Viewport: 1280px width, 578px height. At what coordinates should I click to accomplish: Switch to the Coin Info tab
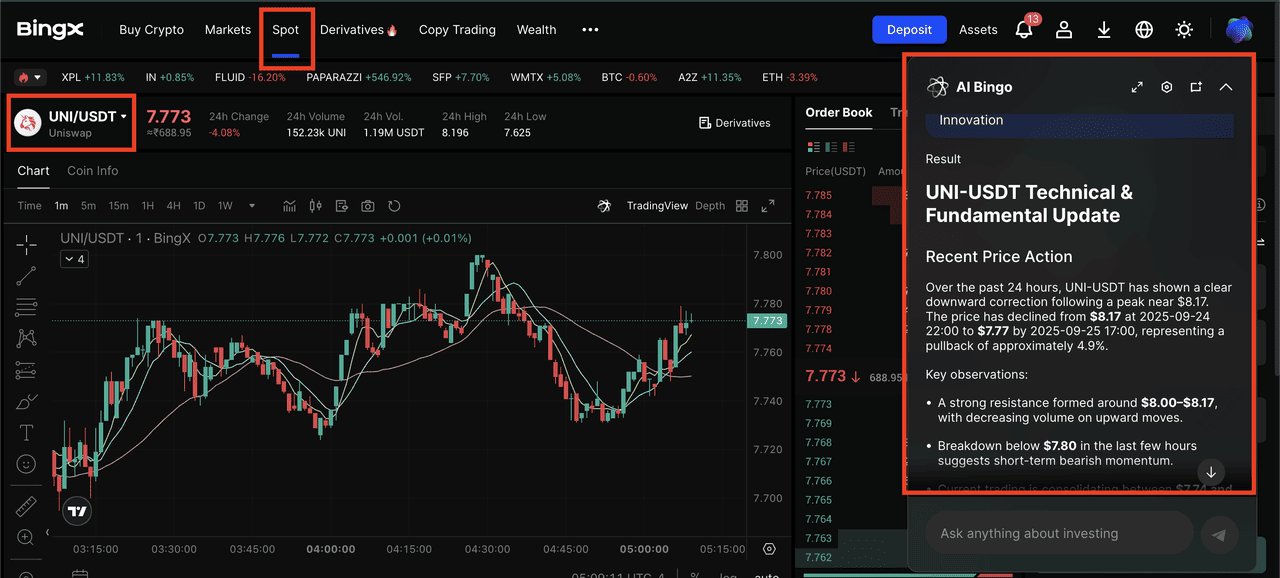click(x=93, y=171)
